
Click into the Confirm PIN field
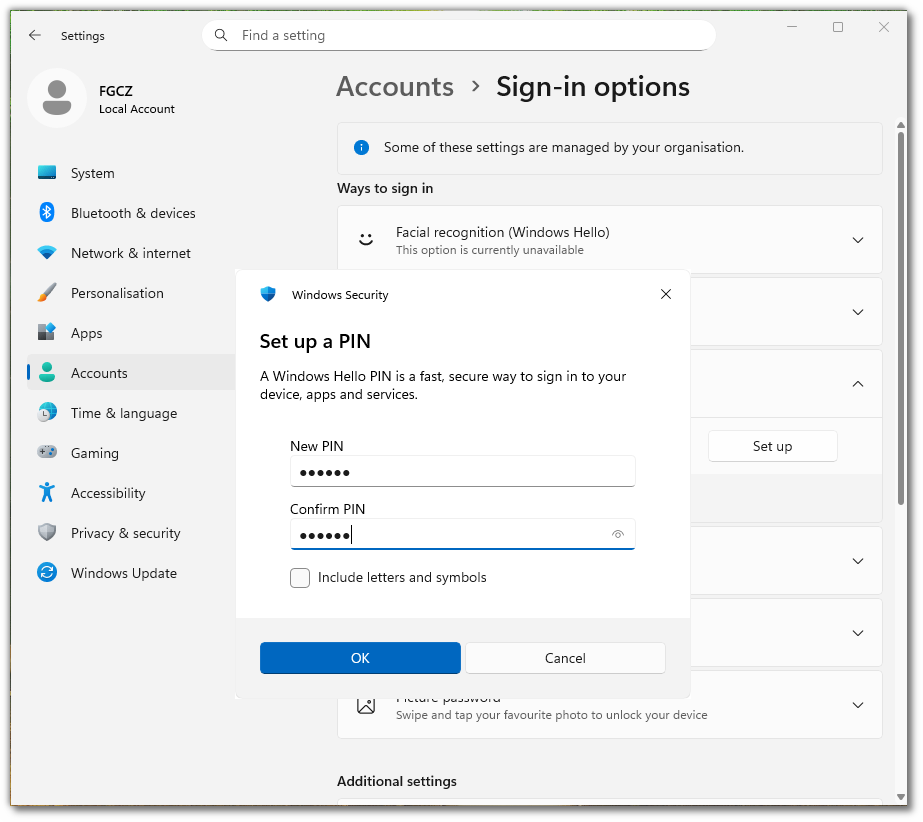coord(463,534)
